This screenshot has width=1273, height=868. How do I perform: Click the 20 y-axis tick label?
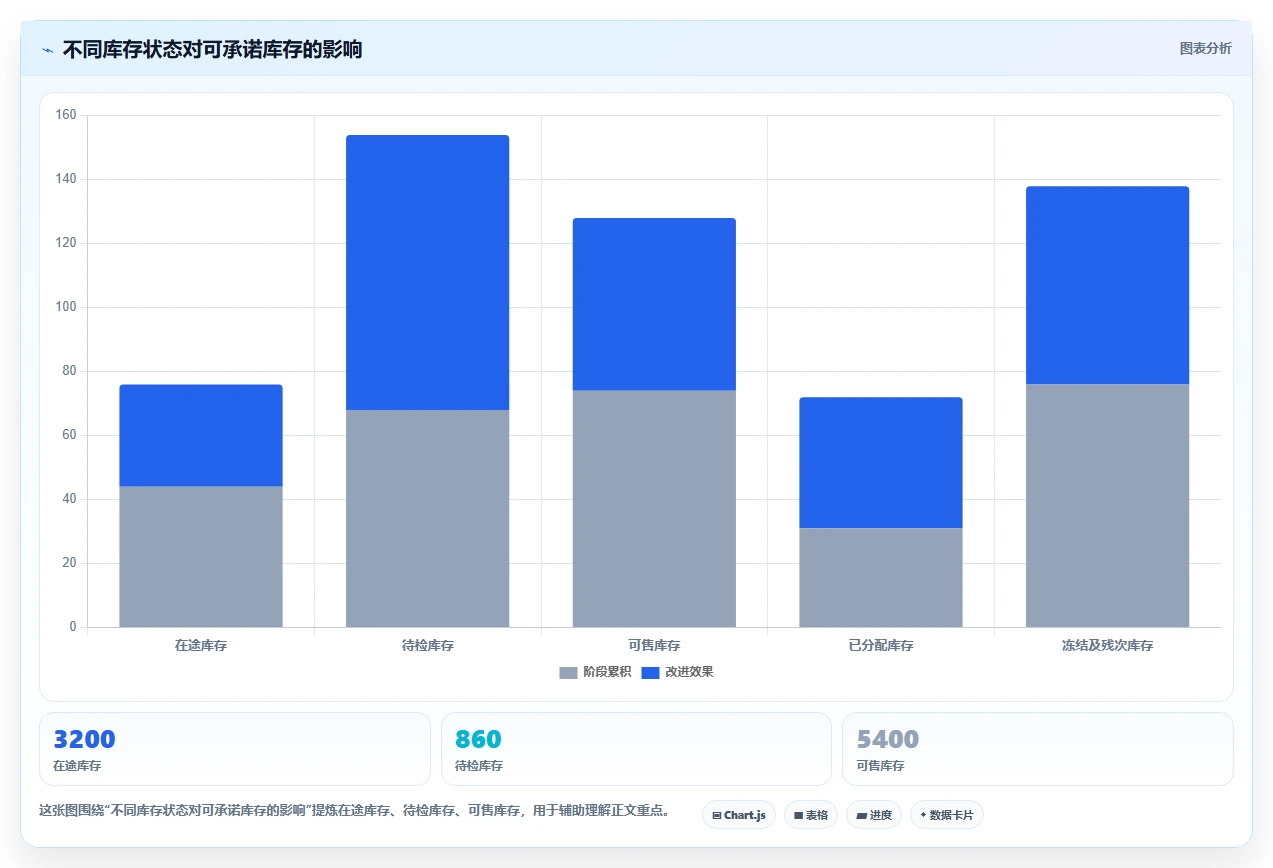pos(69,563)
